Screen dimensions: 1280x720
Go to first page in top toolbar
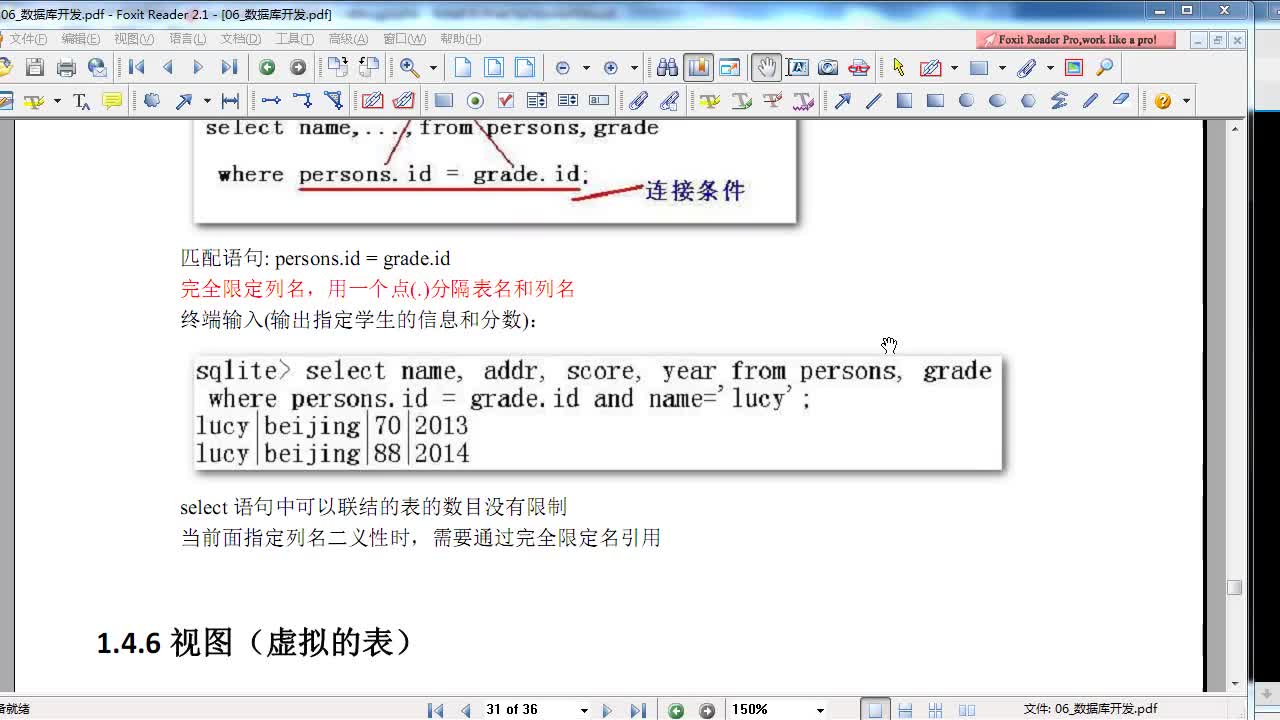tap(137, 68)
